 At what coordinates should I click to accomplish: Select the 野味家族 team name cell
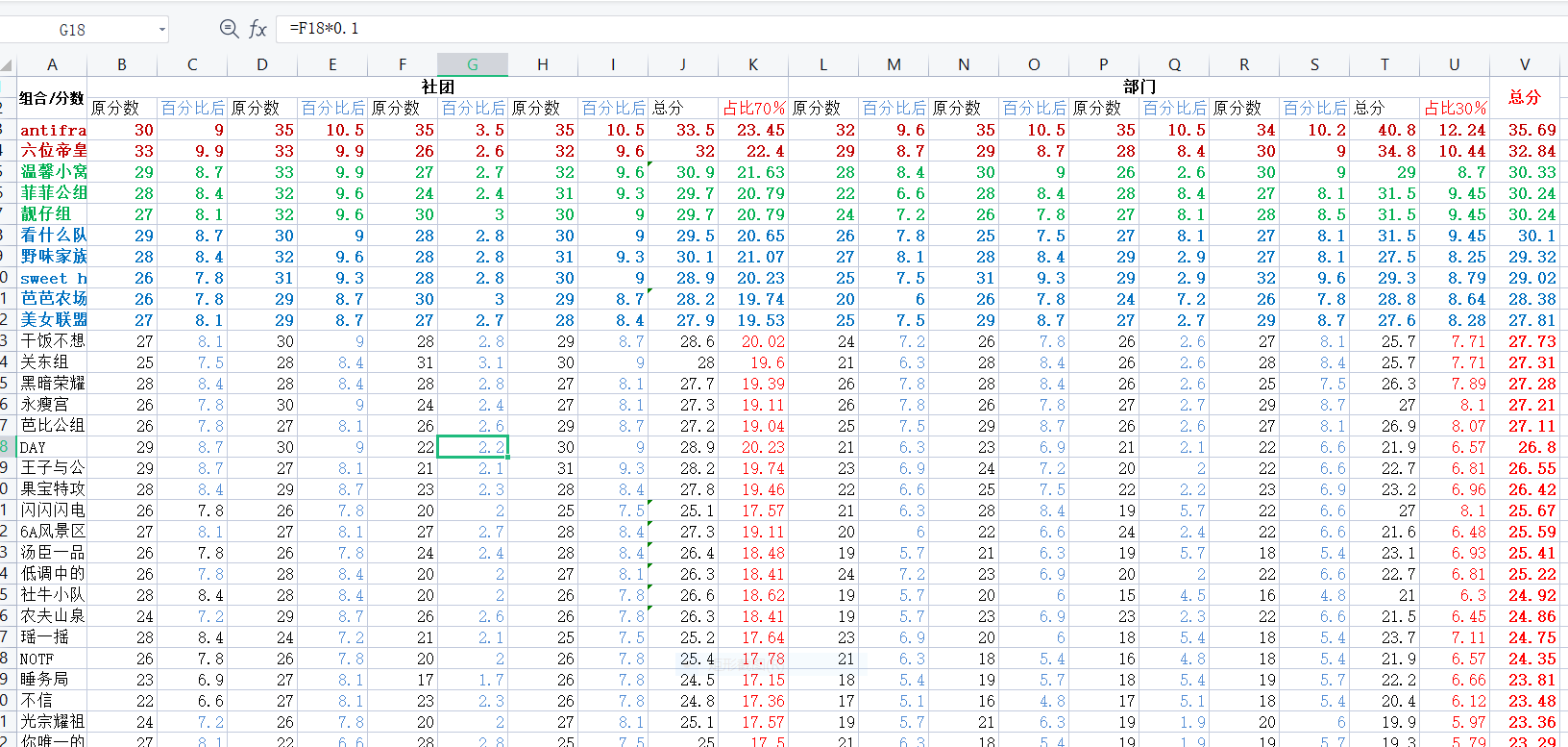(52, 257)
